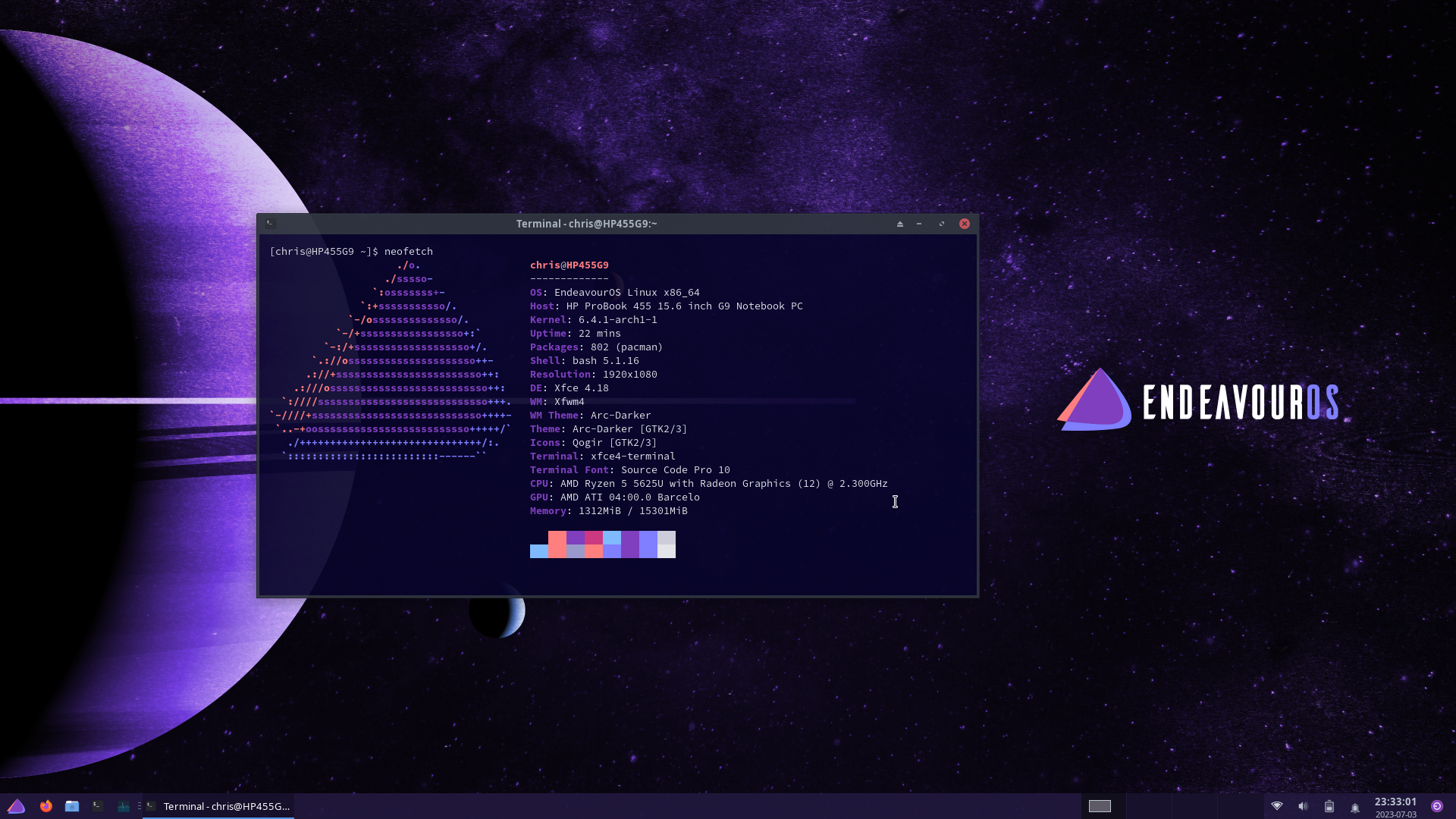Switch to the second workspace

coord(1149,806)
